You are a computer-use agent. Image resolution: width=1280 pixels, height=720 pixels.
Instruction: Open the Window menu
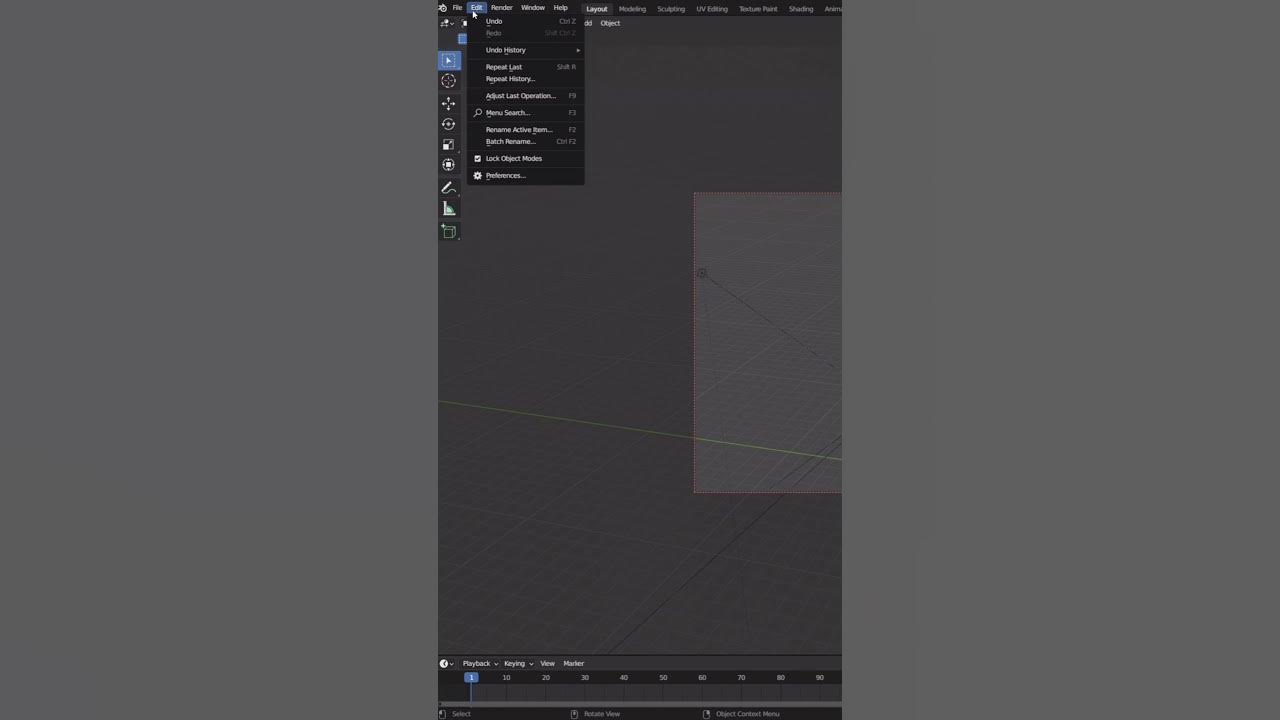pos(533,8)
